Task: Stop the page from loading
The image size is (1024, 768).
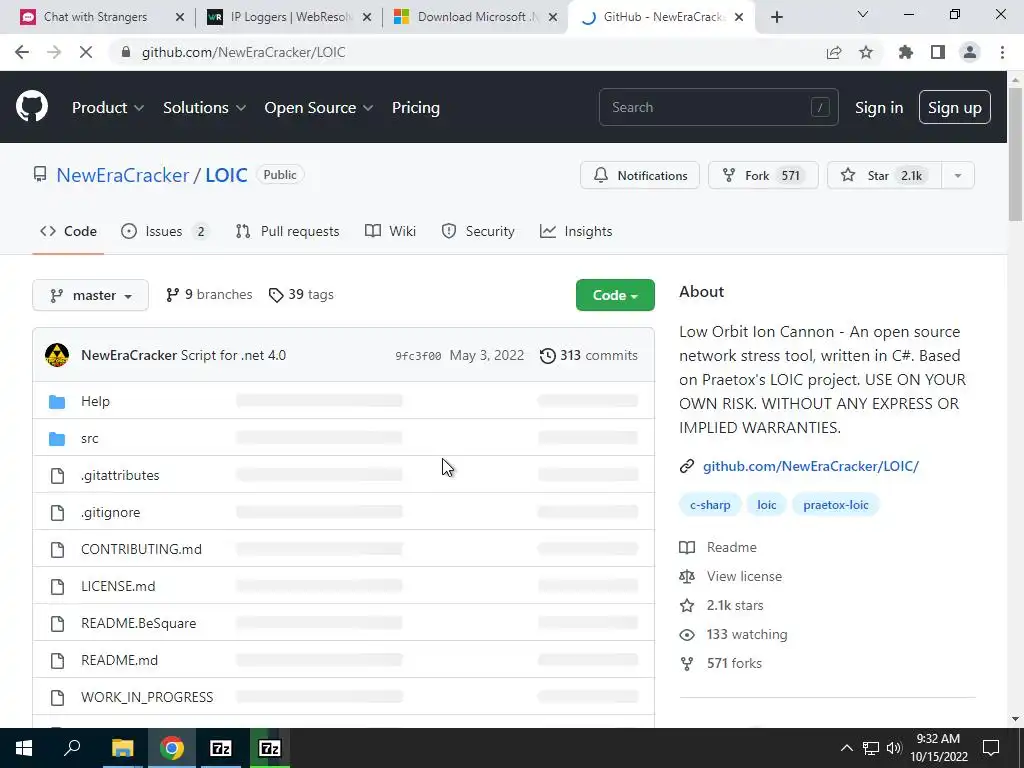Action: [x=86, y=52]
